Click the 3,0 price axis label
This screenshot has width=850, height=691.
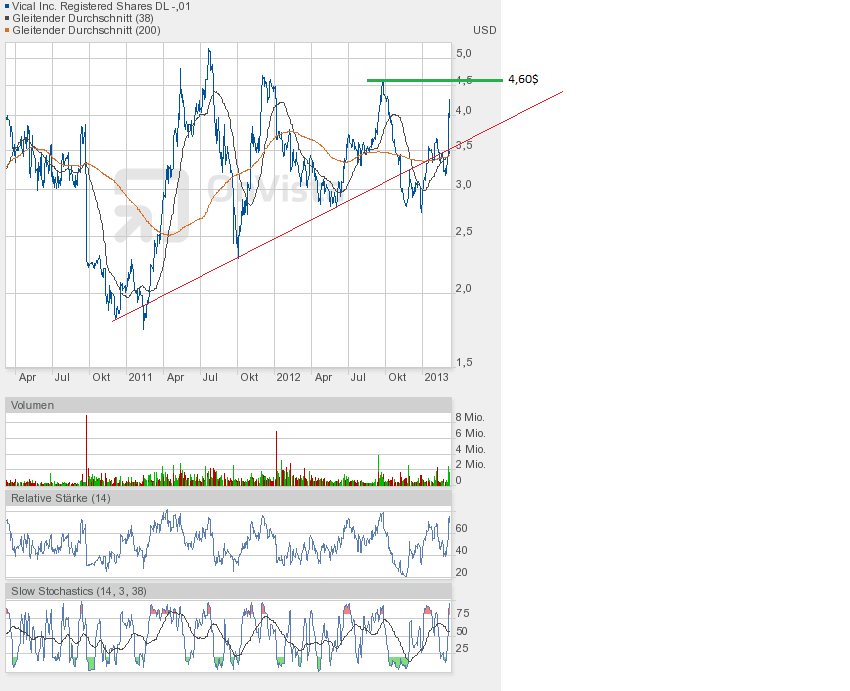click(464, 185)
